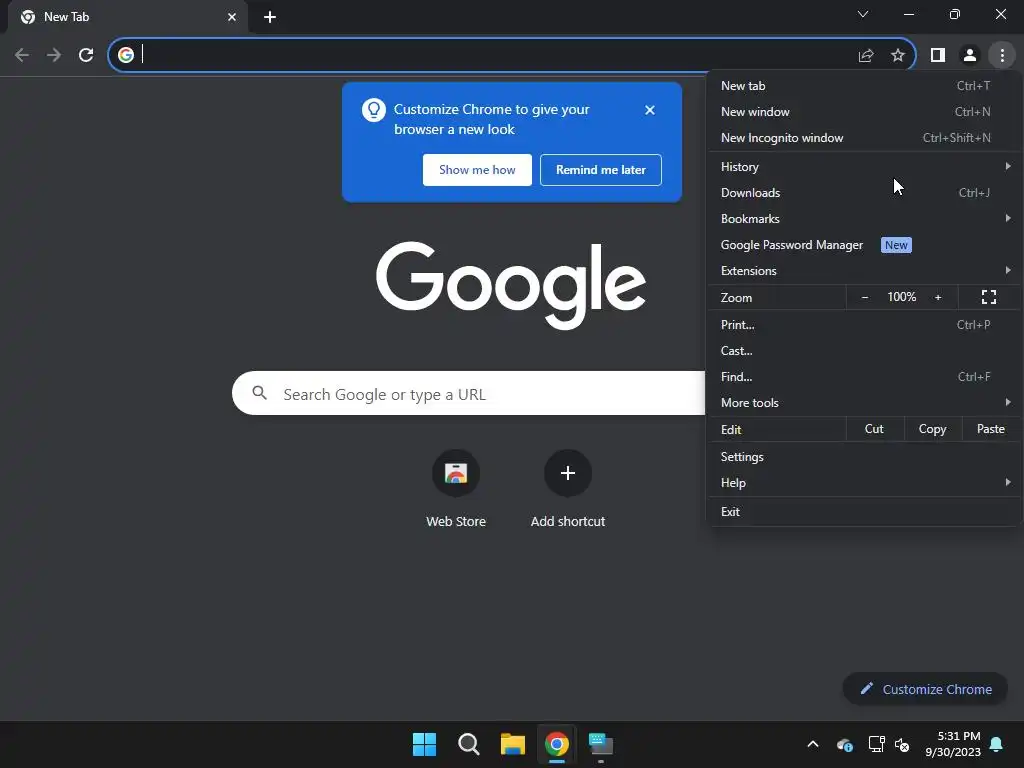Open taskbar Search icon

[468, 744]
